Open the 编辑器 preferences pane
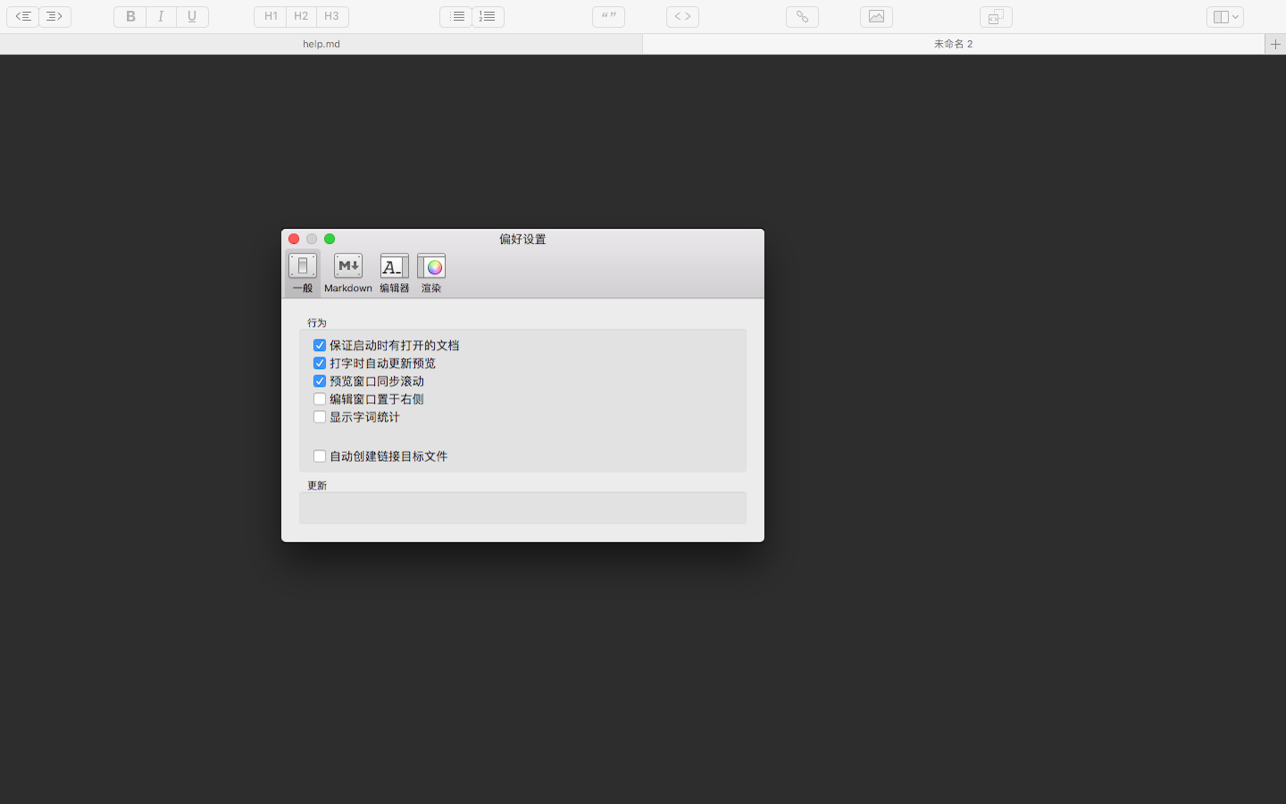 (394, 273)
